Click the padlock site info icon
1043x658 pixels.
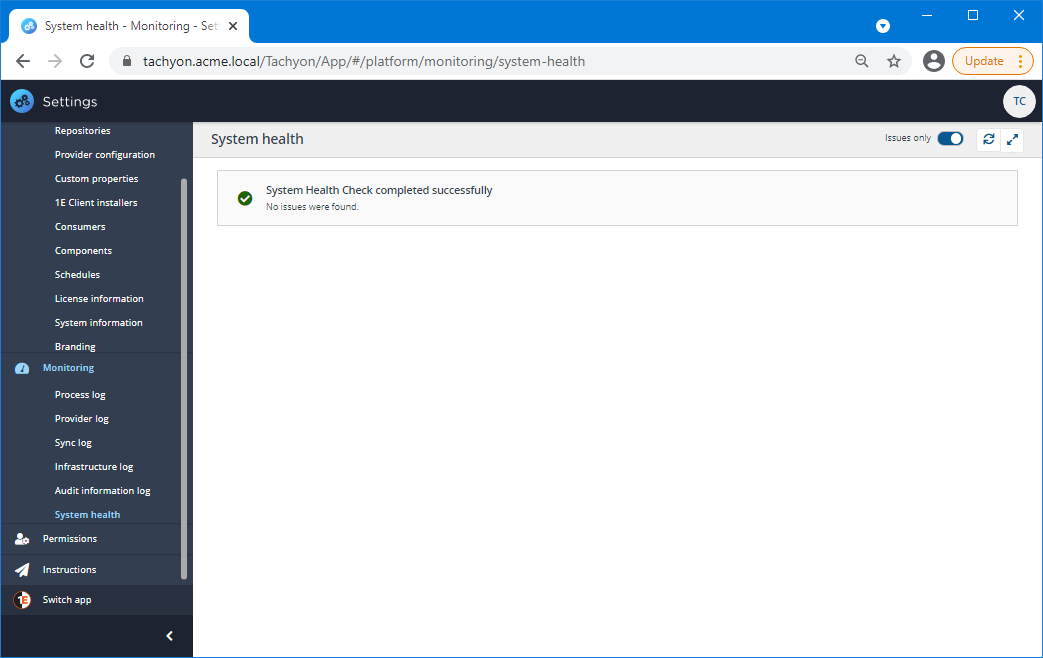(x=126, y=61)
